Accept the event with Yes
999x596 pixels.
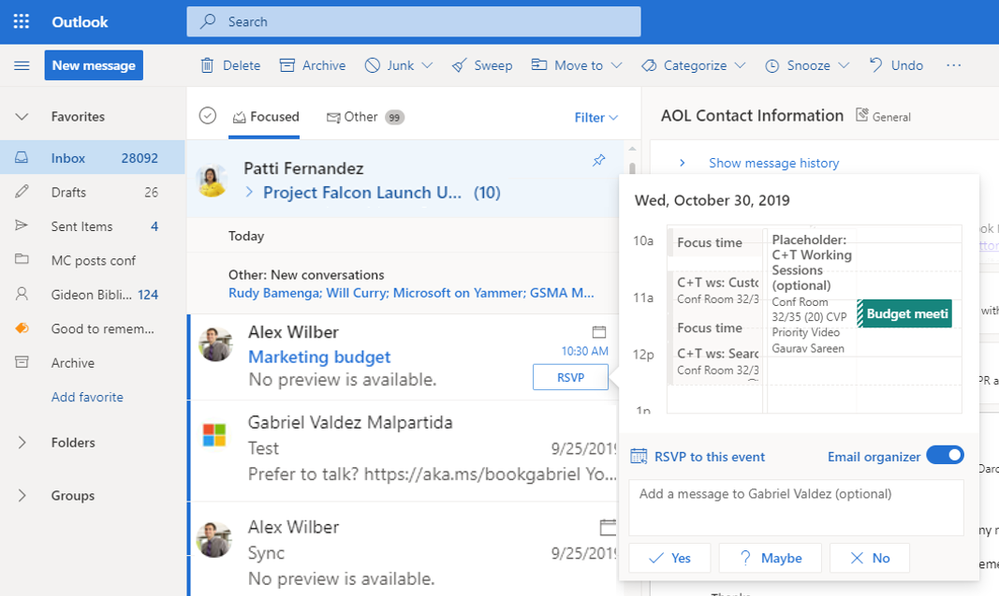[x=670, y=558]
